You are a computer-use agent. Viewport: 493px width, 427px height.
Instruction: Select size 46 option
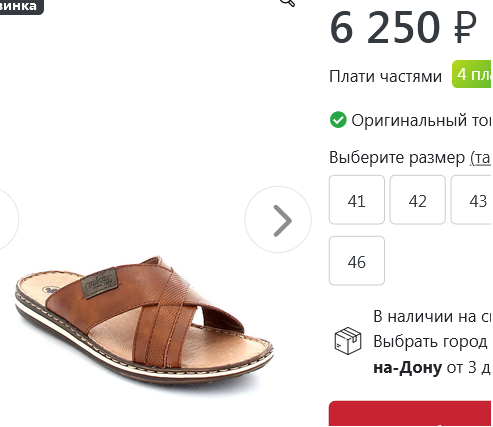(357, 261)
